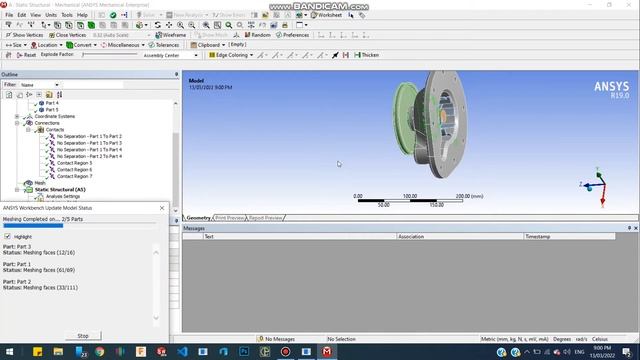Set the isometric view icon
This screenshot has width=640, height=360.
coord(251,25)
